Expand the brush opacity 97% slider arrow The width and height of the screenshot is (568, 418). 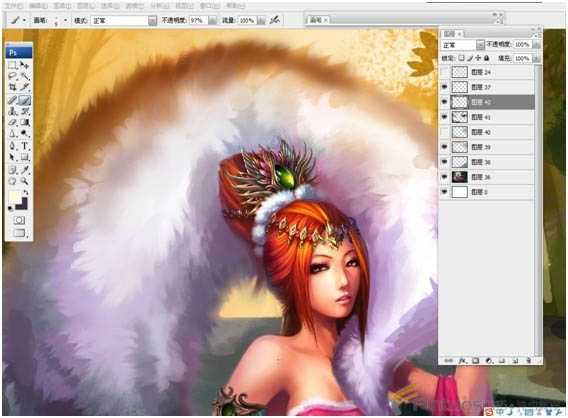click(x=213, y=21)
